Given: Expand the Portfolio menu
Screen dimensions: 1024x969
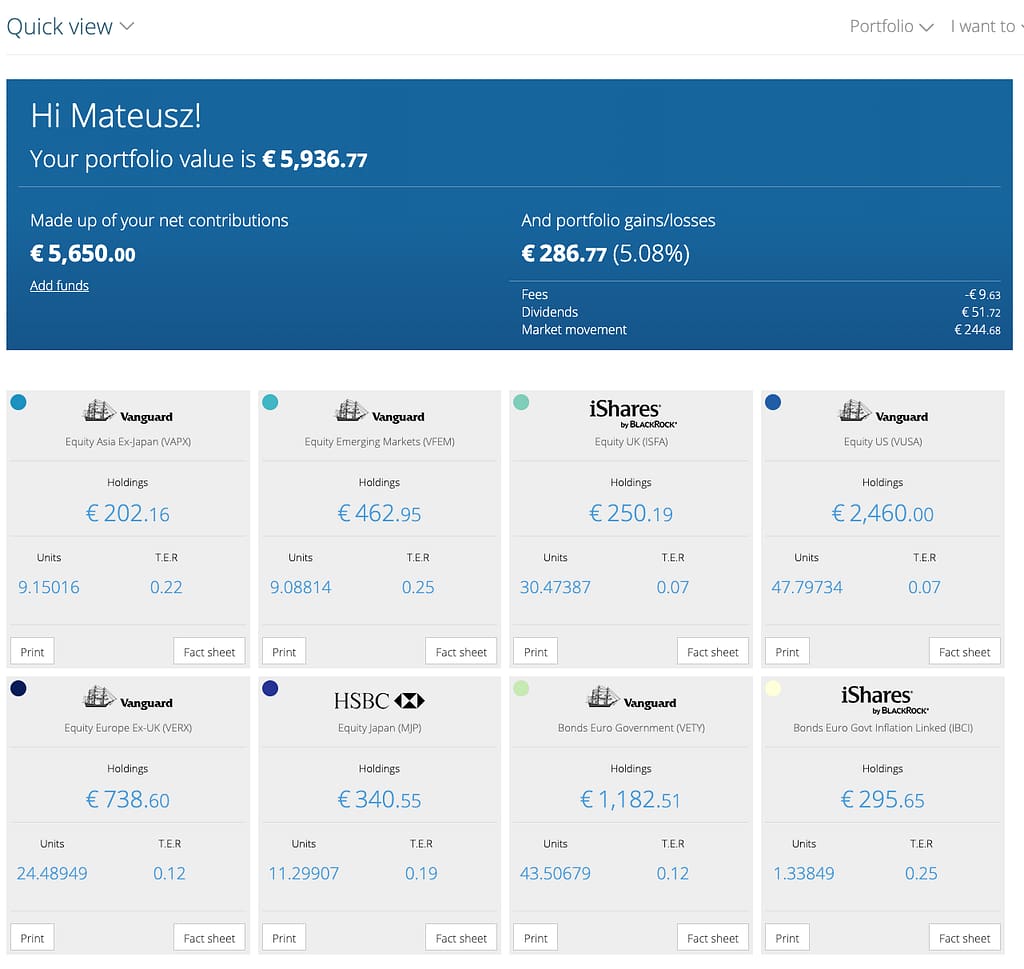Looking at the screenshot, I should click(x=891, y=27).
